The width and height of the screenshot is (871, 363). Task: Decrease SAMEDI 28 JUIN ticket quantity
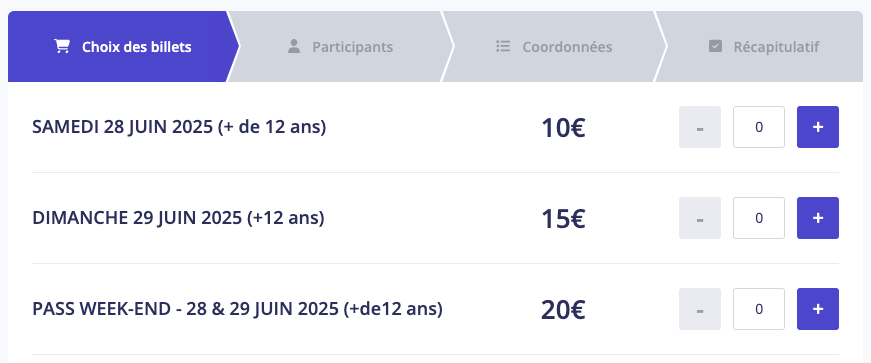700,127
